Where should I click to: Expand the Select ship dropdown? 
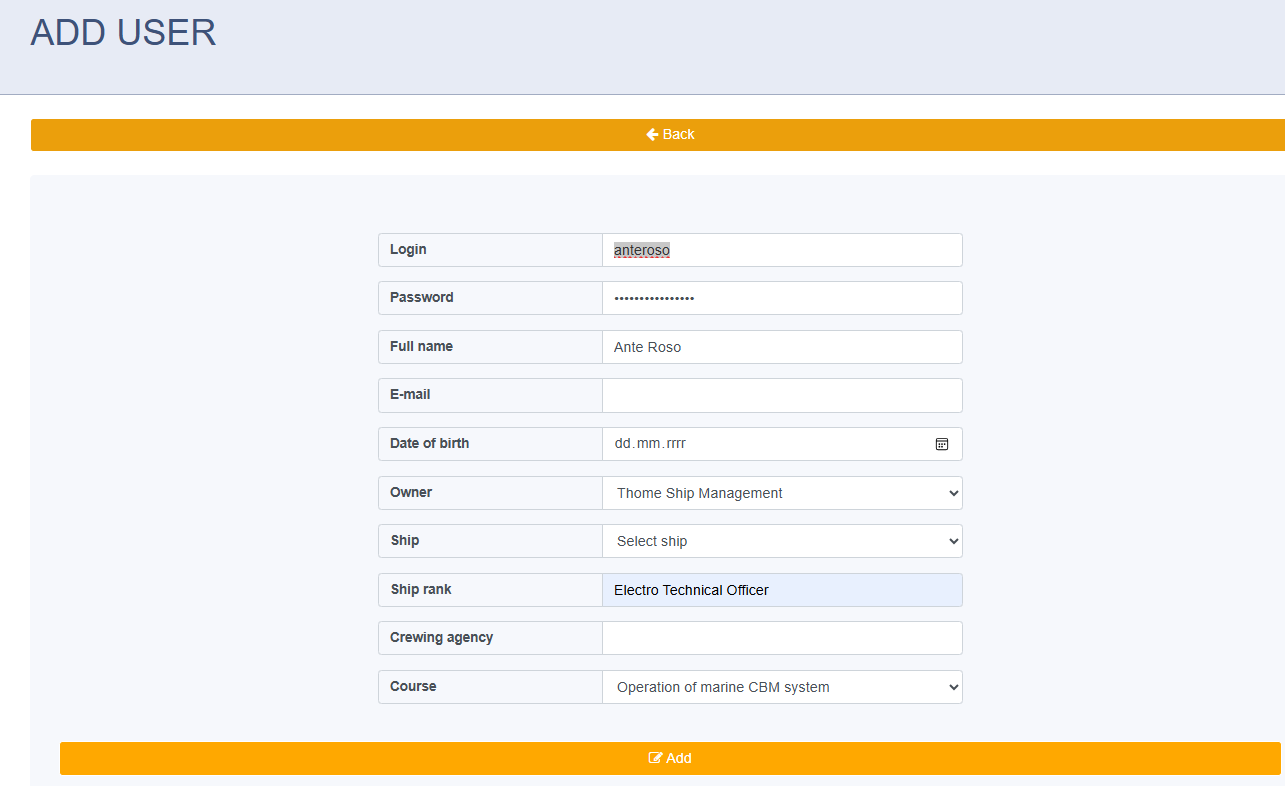point(782,541)
